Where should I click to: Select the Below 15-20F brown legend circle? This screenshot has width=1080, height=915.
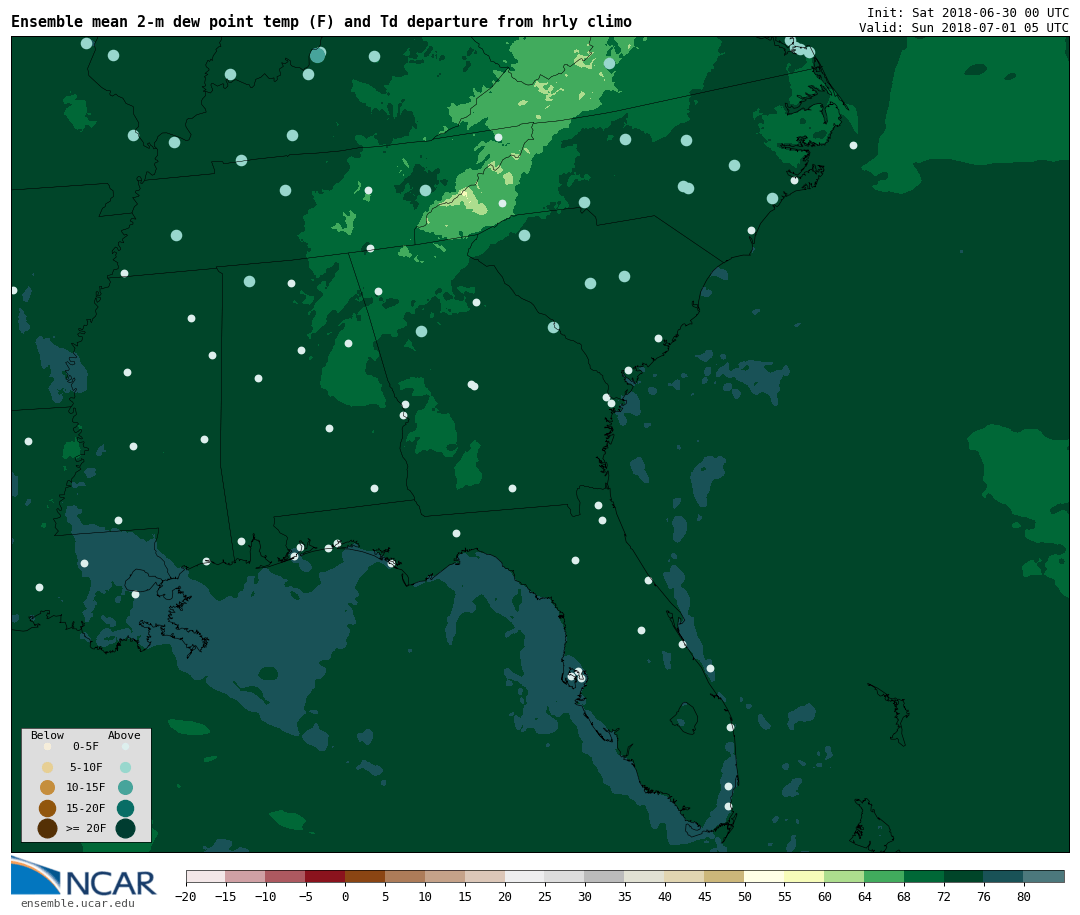[48, 808]
